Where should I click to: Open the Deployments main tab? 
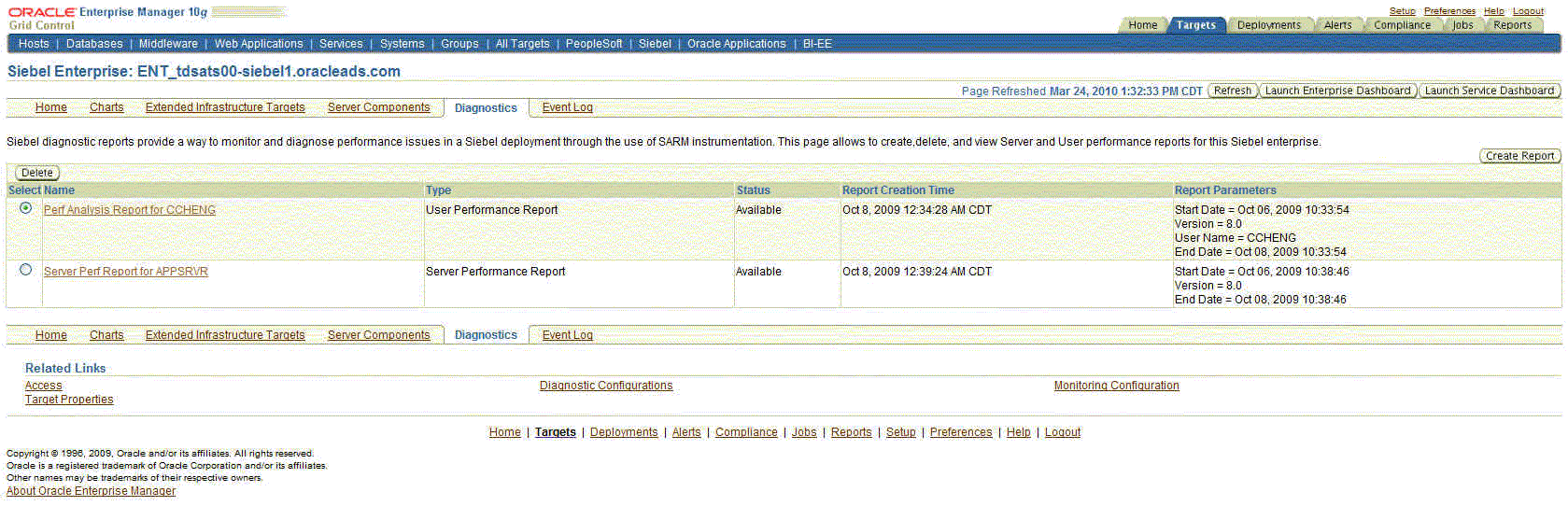[x=1268, y=25]
